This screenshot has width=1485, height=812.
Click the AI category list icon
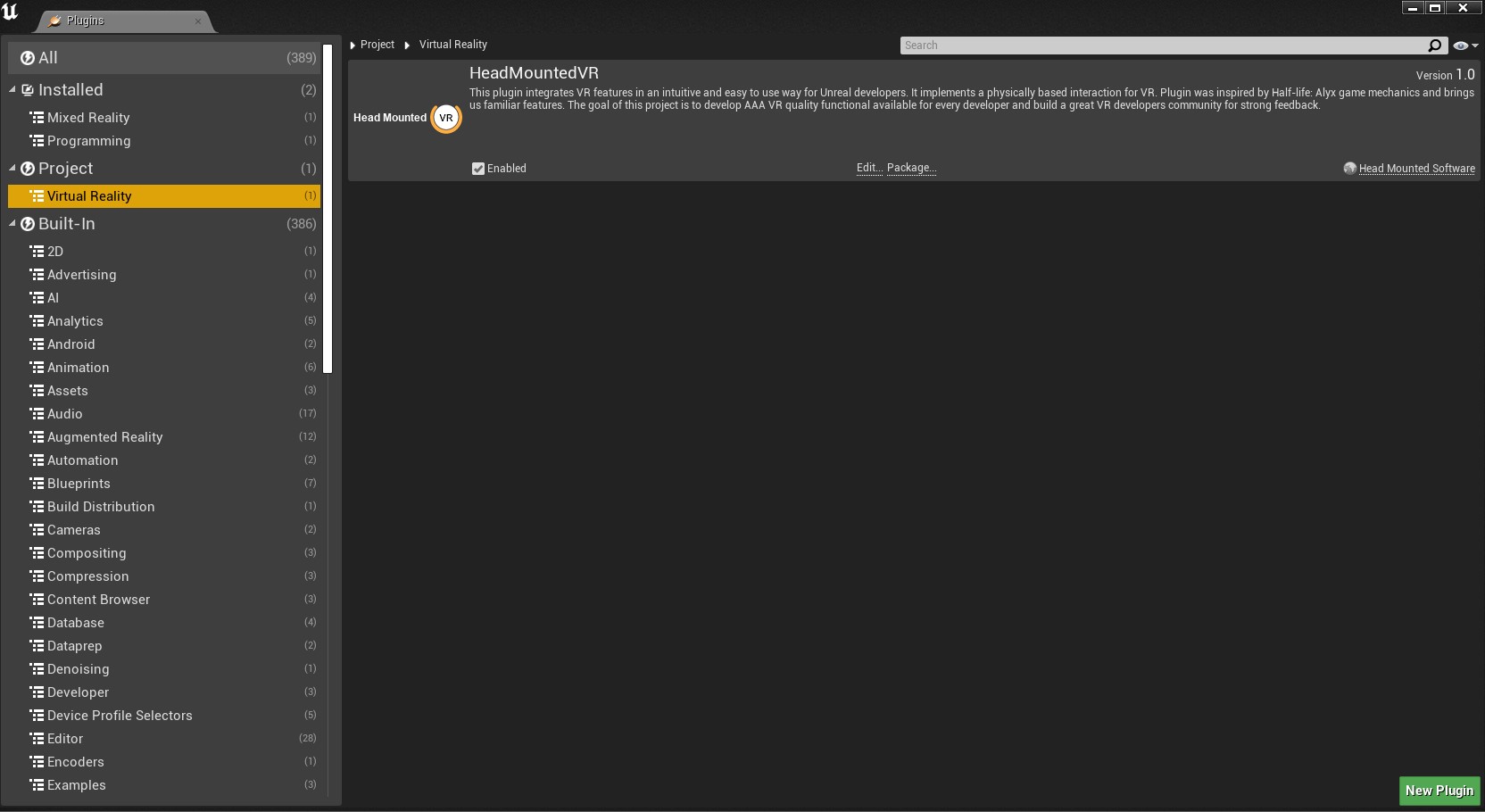coord(37,298)
